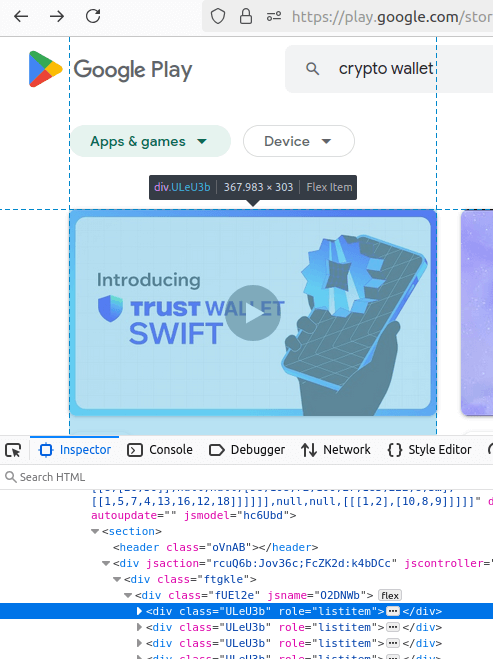The height and width of the screenshot is (659, 493).
Task: Click the Google Play logo
Action: [110, 69]
